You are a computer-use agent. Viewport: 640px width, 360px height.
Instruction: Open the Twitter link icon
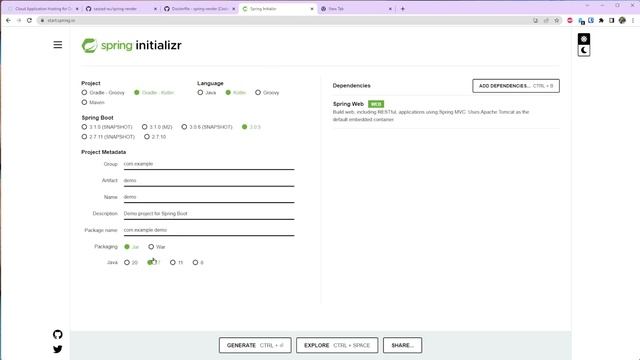[x=58, y=349]
